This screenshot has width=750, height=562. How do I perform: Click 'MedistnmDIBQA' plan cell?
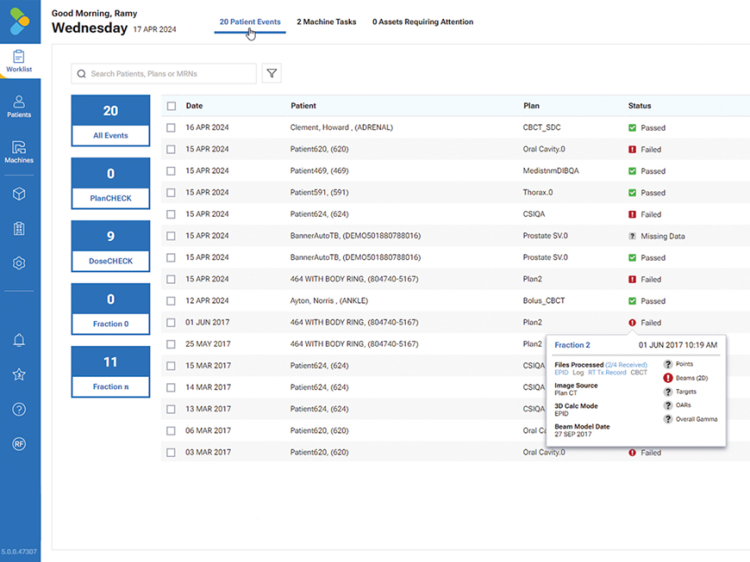[x=551, y=171]
